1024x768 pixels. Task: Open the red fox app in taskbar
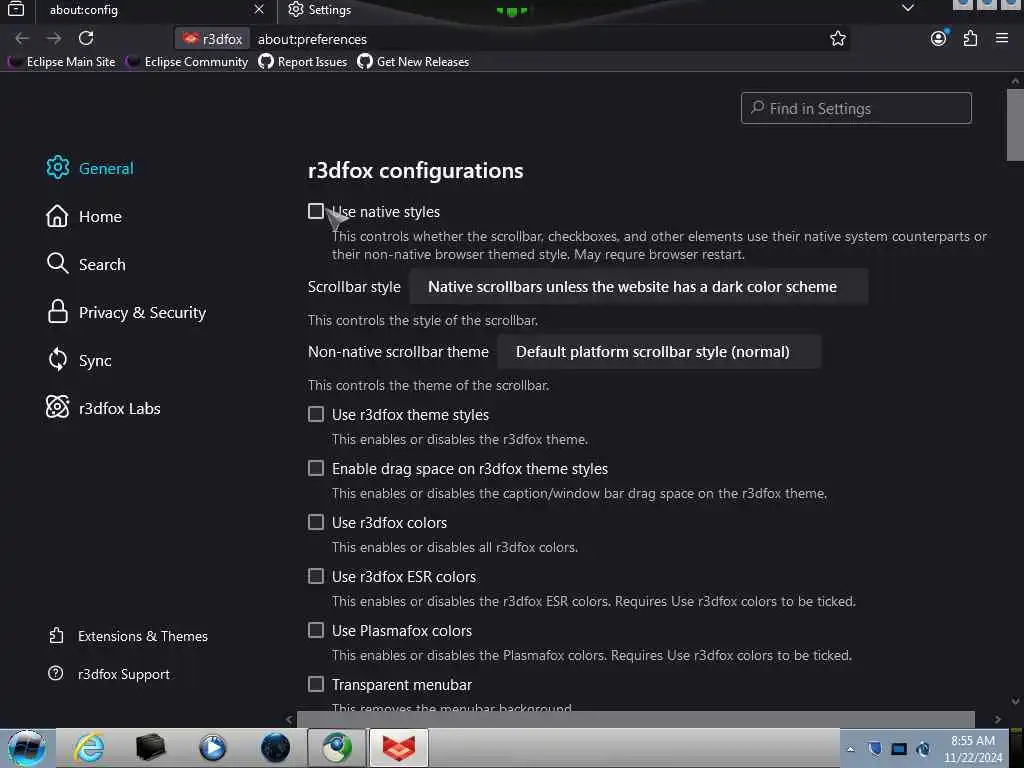[x=399, y=748]
